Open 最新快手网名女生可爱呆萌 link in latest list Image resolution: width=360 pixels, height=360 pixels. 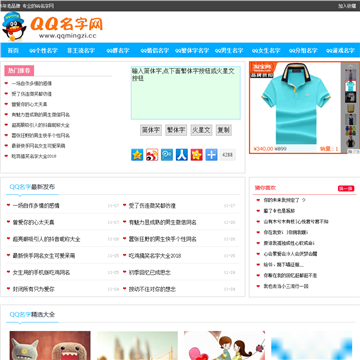point(44,256)
